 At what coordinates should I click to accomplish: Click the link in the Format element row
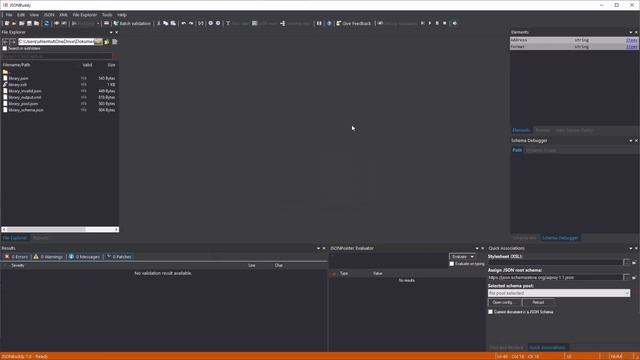[x=631, y=47]
